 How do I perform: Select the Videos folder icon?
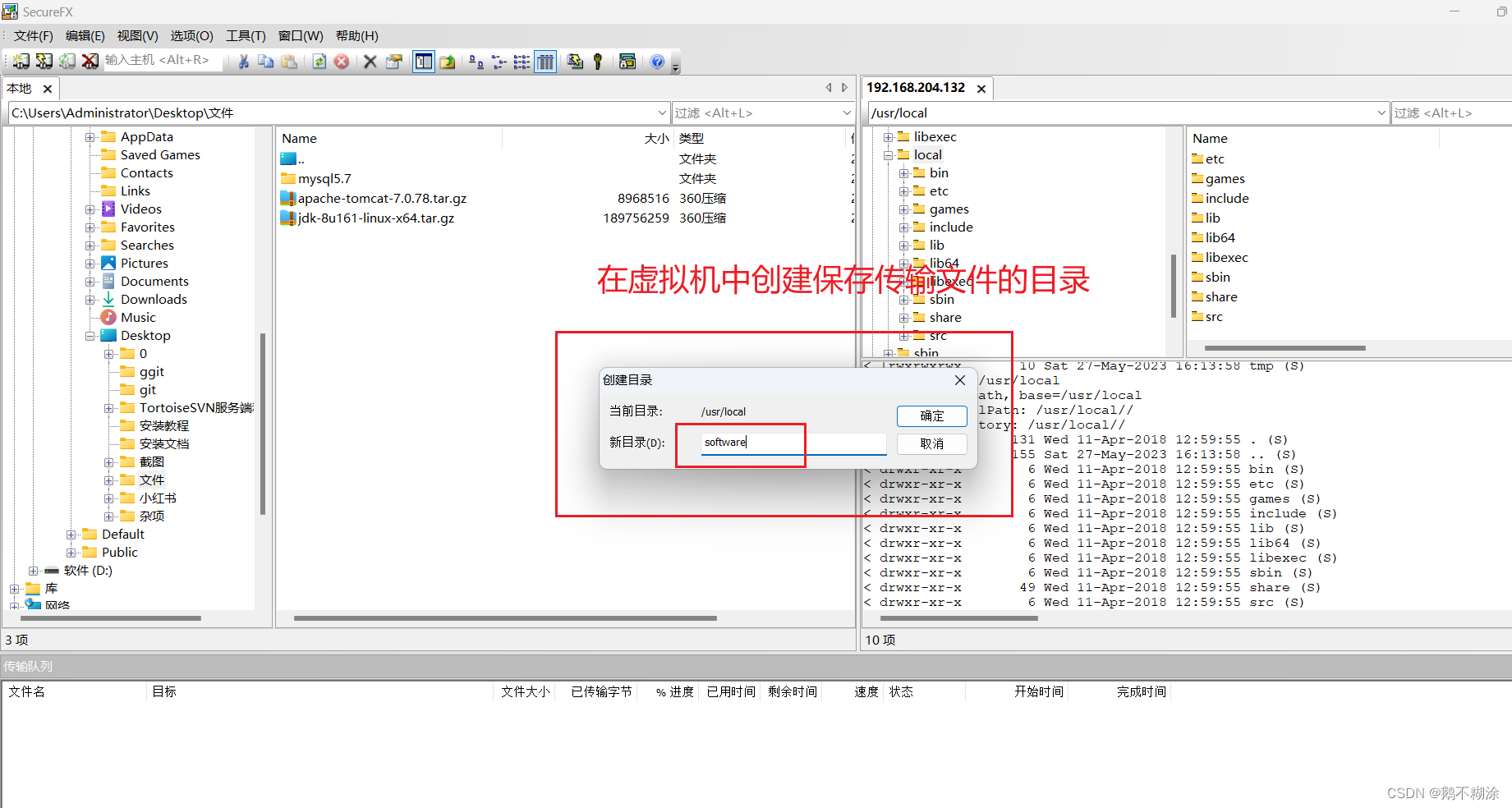point(108,209)
